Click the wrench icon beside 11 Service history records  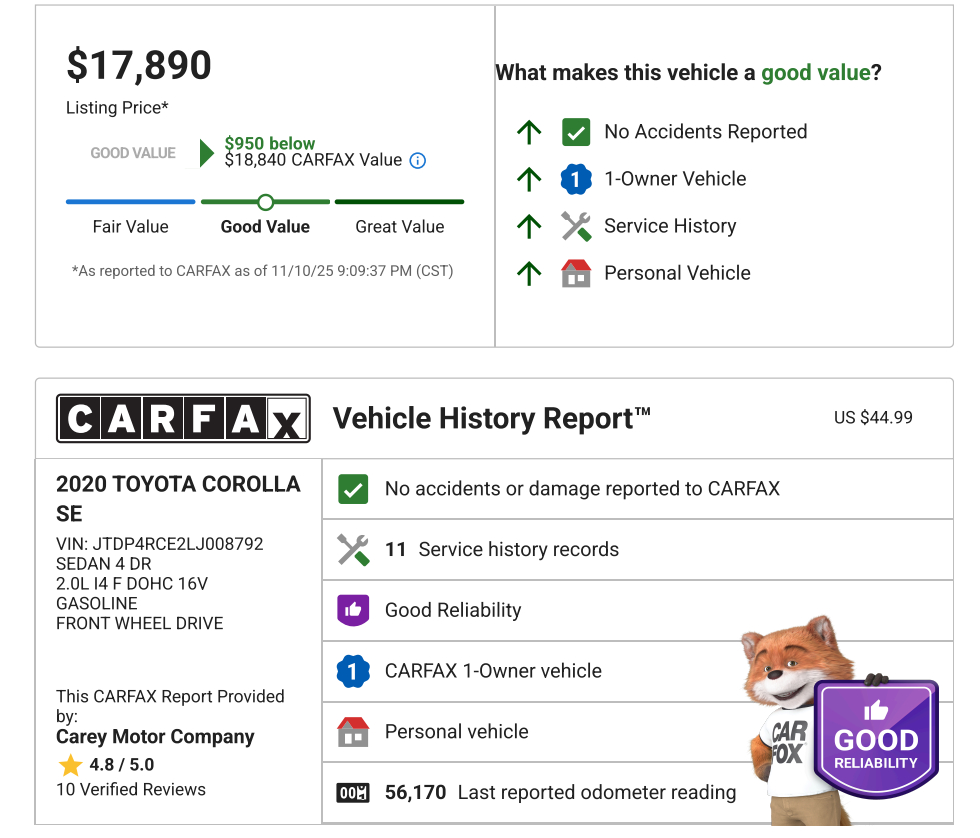click(353, 549)
